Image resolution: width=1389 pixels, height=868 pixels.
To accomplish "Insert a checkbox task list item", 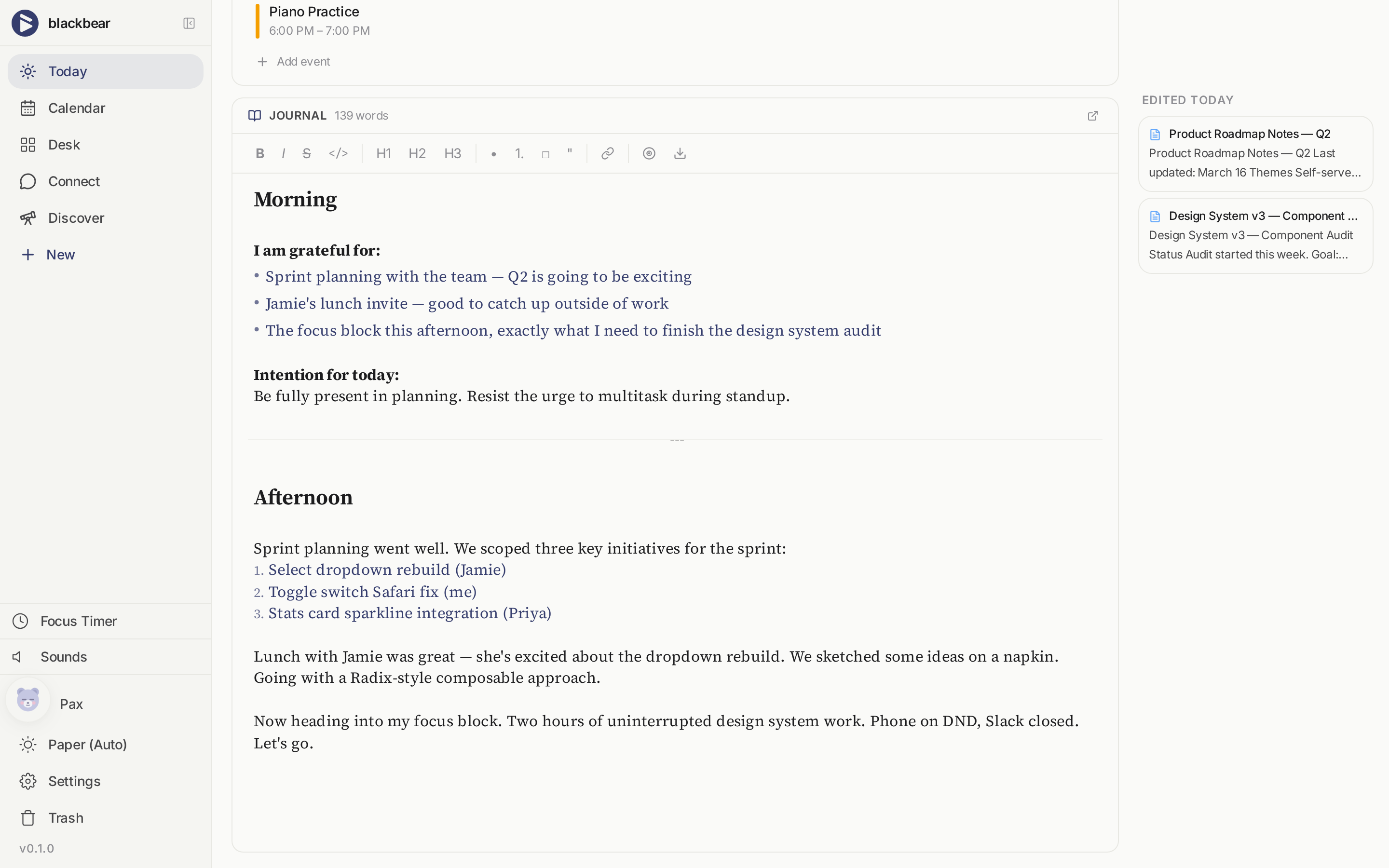I will point(545,154).
